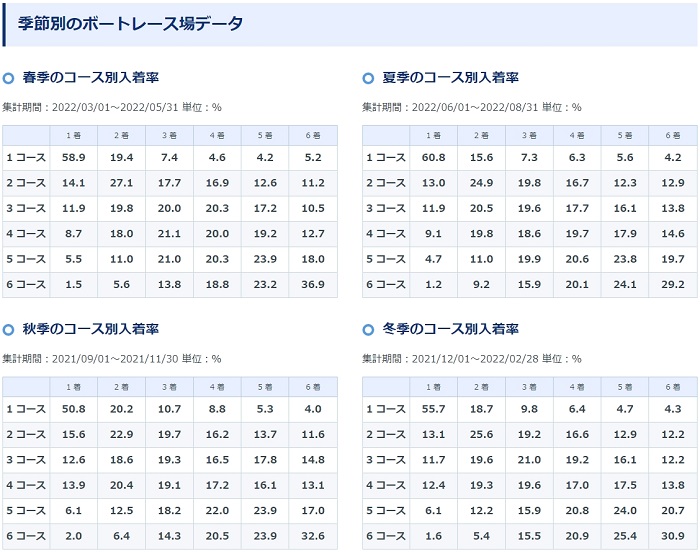This screenshot has height=552, width=700.
Task: Click the 1着 column header in spring table
Action: coord(73,135)
